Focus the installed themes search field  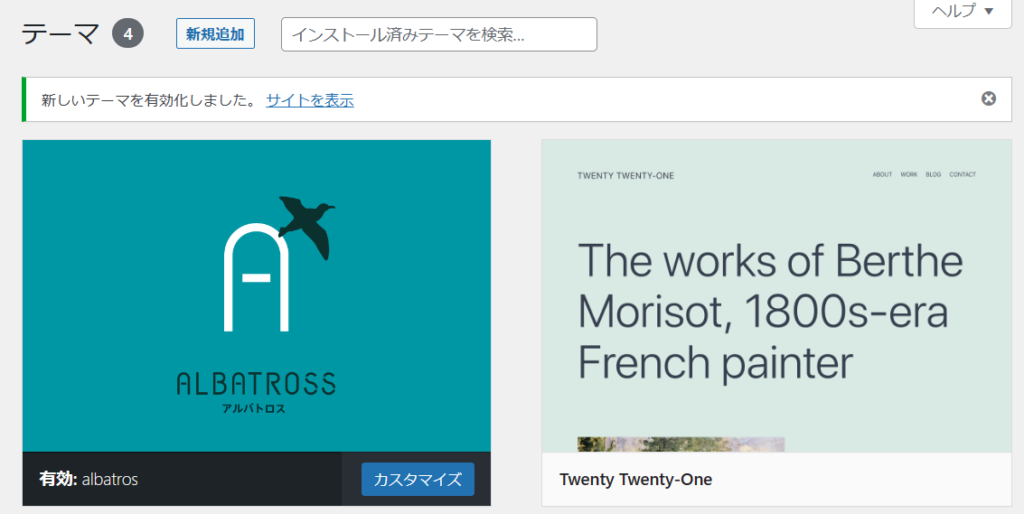[439, 34]
